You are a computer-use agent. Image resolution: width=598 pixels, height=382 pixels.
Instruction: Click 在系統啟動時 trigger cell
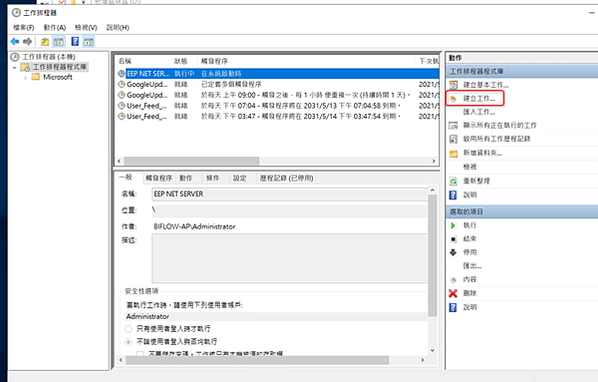pos(221,74)
